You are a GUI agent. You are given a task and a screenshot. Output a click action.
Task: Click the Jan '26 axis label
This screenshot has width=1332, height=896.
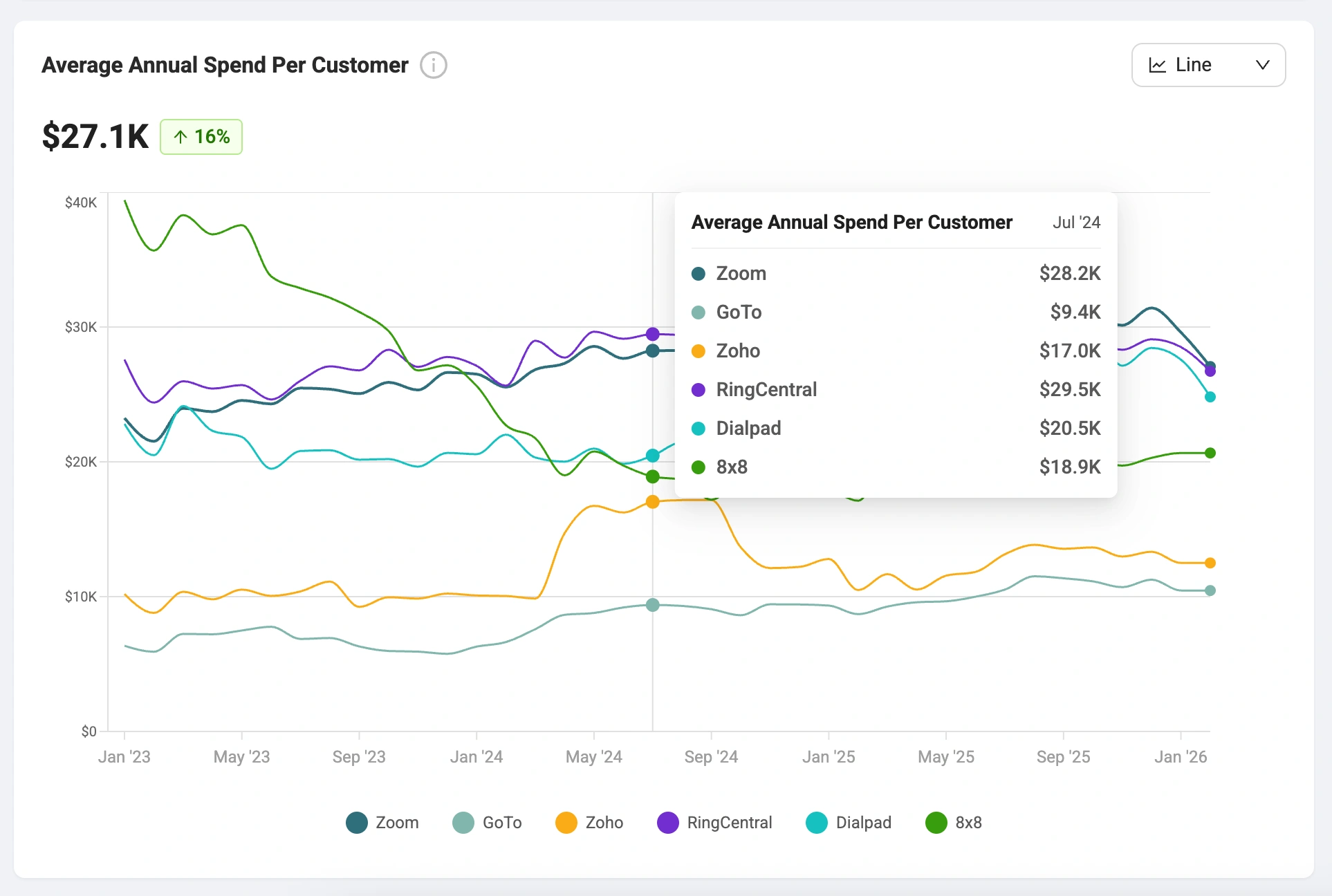click(1181, 757)
